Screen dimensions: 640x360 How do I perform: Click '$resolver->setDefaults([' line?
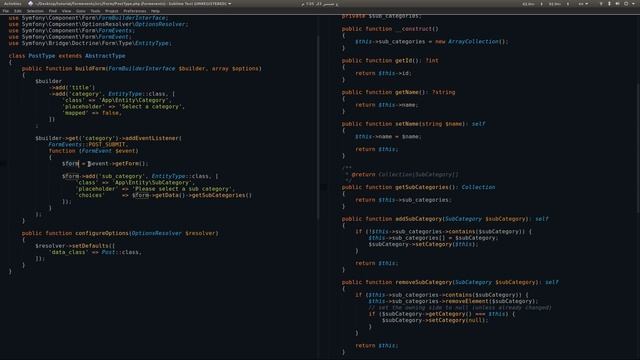pos(75,246)
